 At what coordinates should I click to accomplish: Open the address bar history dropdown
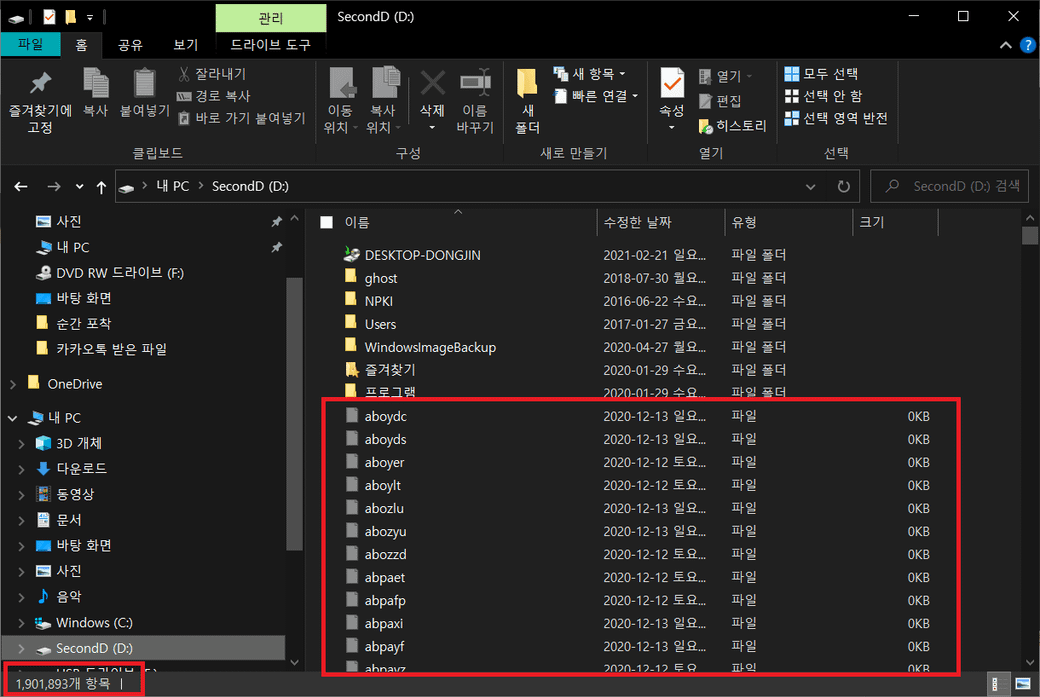[x=811, y=187]
